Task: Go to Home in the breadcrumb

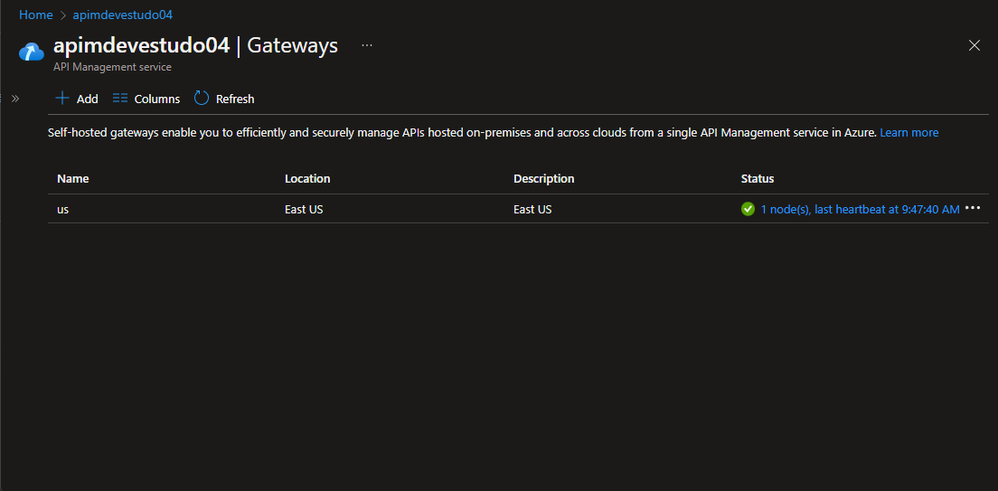Action: pyautogui.click(x=36, y=15)
